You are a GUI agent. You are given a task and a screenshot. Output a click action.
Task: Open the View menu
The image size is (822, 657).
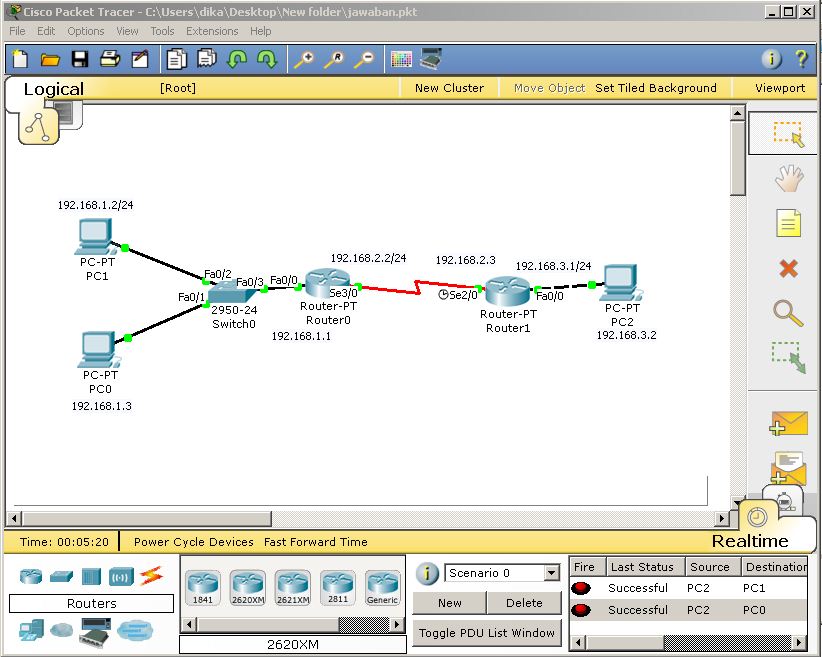(x=127, y=31)
